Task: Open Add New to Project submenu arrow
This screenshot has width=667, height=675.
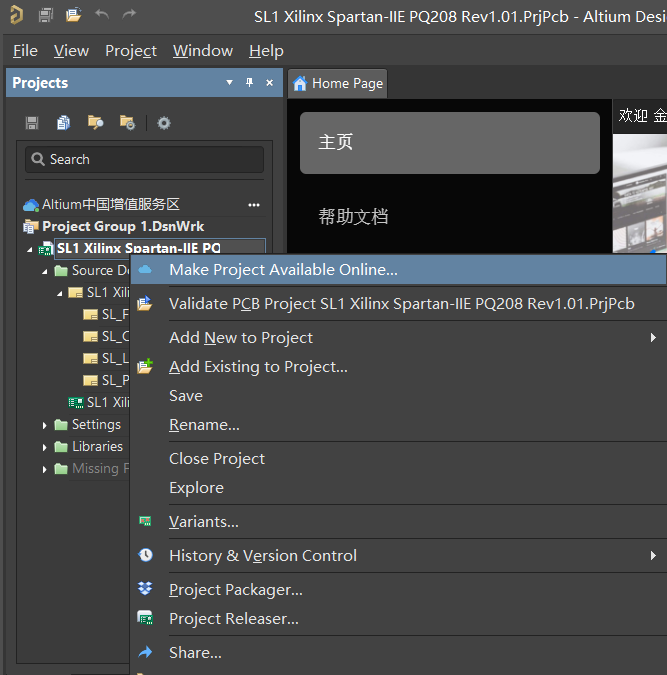Action: tap(653, 338)
